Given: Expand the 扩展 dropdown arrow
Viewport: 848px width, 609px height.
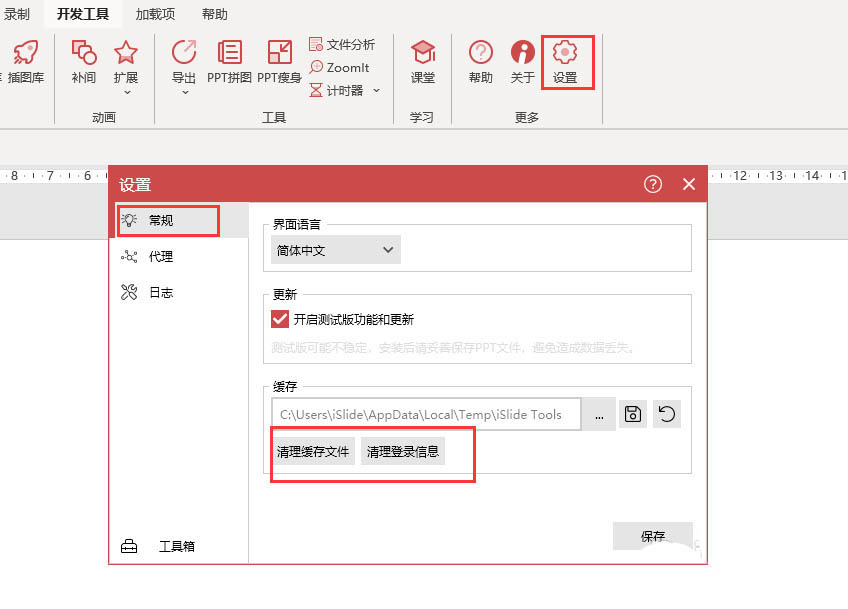Looking at the screenshot, I should coord(127,92).
